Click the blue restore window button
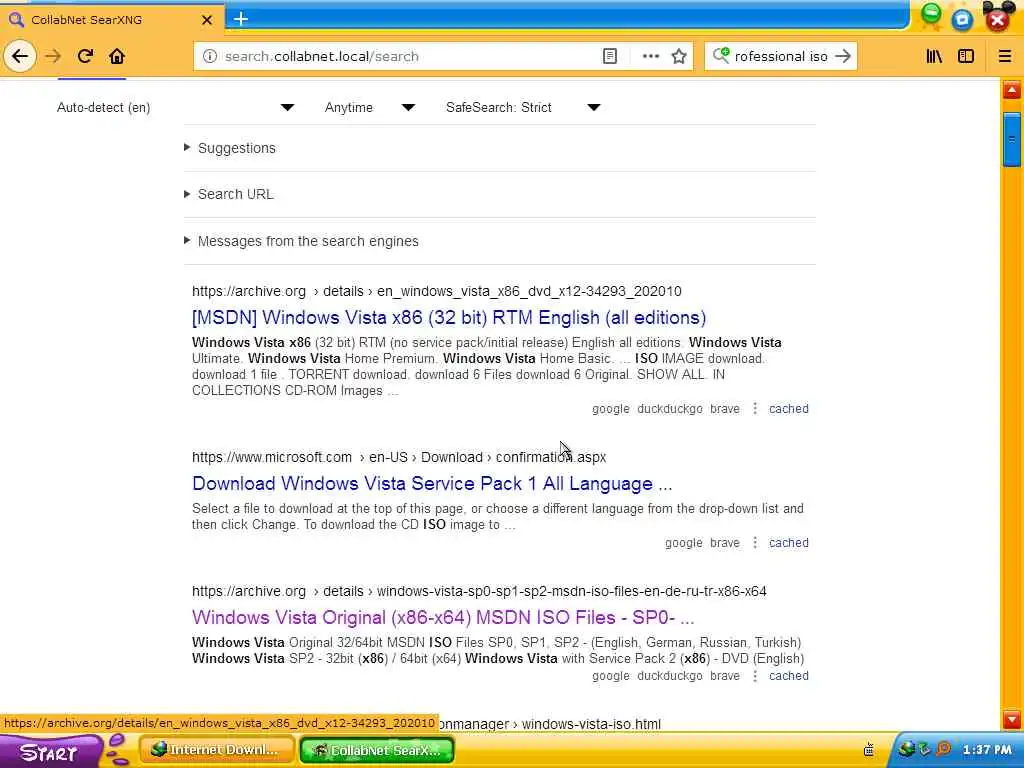Image resolution: width=1024 pixels, height=768 pixels. [x=962, y=20]
